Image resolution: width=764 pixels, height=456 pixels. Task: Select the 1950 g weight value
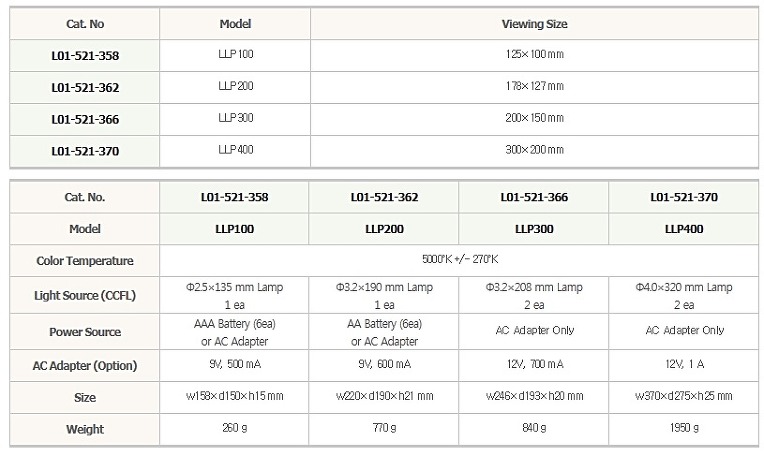click(684, 428)
